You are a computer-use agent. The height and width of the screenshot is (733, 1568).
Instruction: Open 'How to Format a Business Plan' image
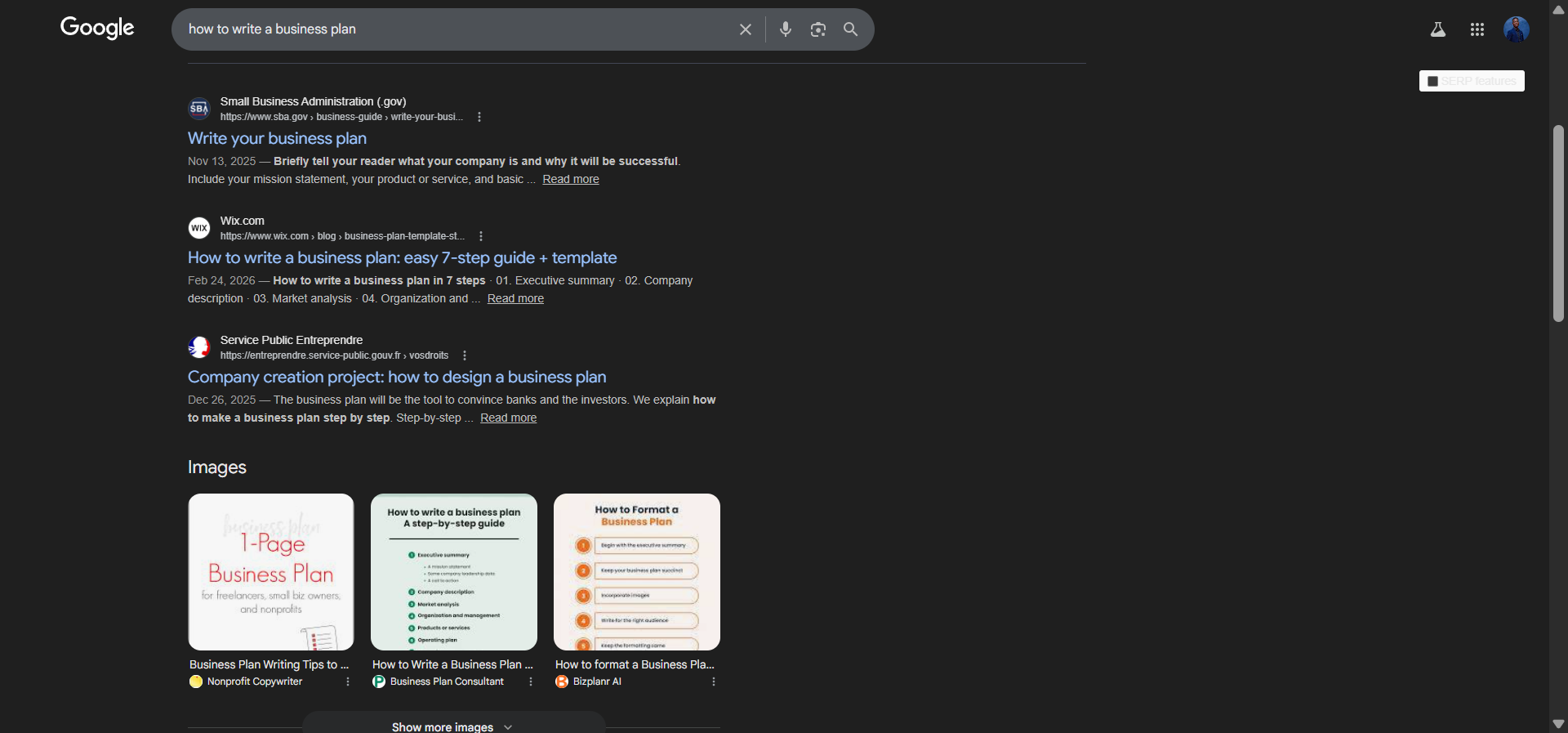click(x=637, y=572)
